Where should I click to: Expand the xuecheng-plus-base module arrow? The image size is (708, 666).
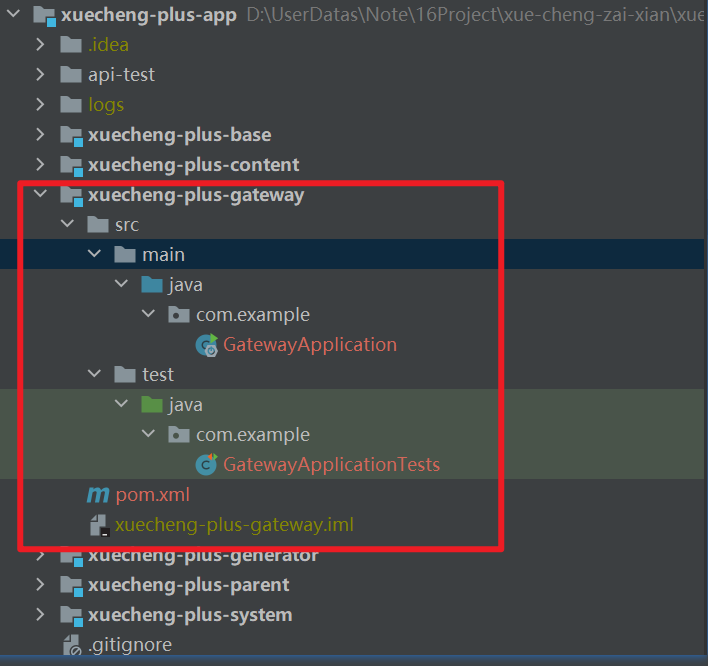point(40,134)
